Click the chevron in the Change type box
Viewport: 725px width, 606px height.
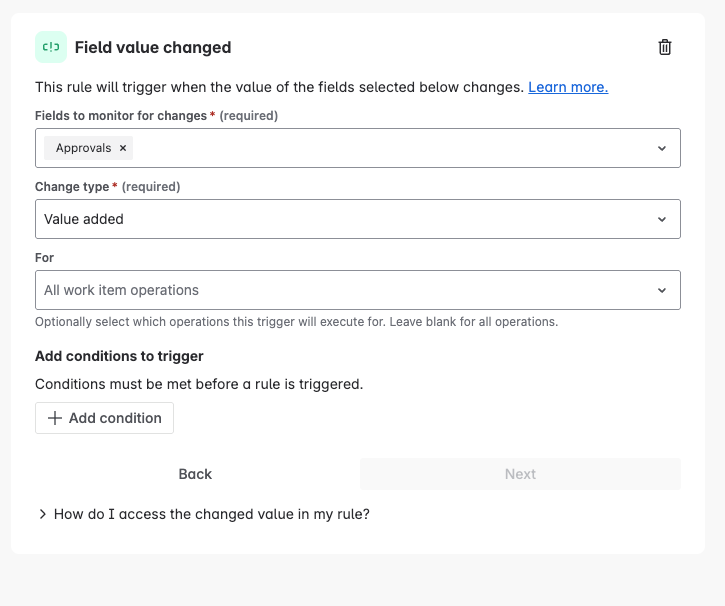[661, 219]
